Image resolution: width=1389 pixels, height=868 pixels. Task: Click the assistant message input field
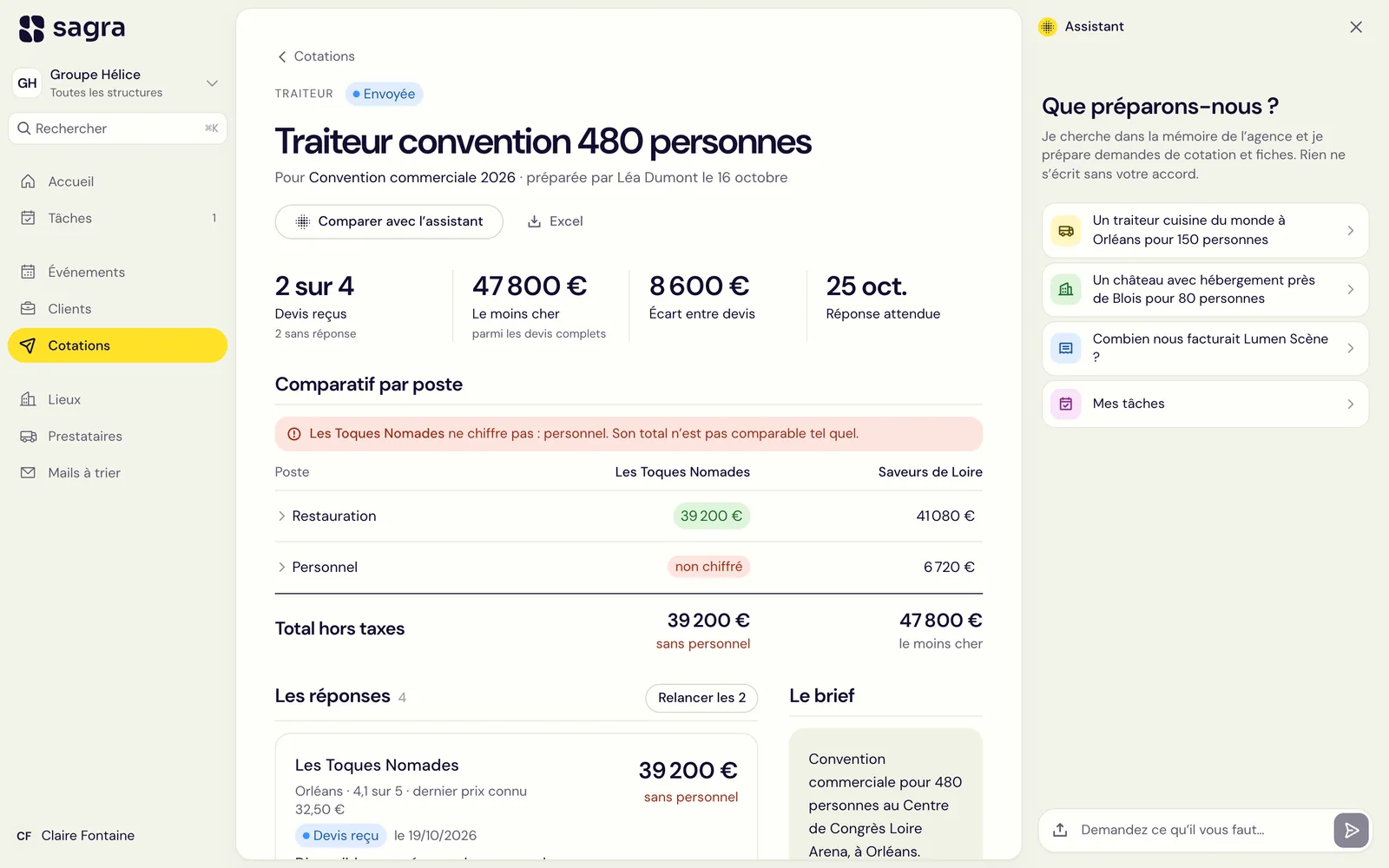pyautogui.click(x=1201, y=831)
